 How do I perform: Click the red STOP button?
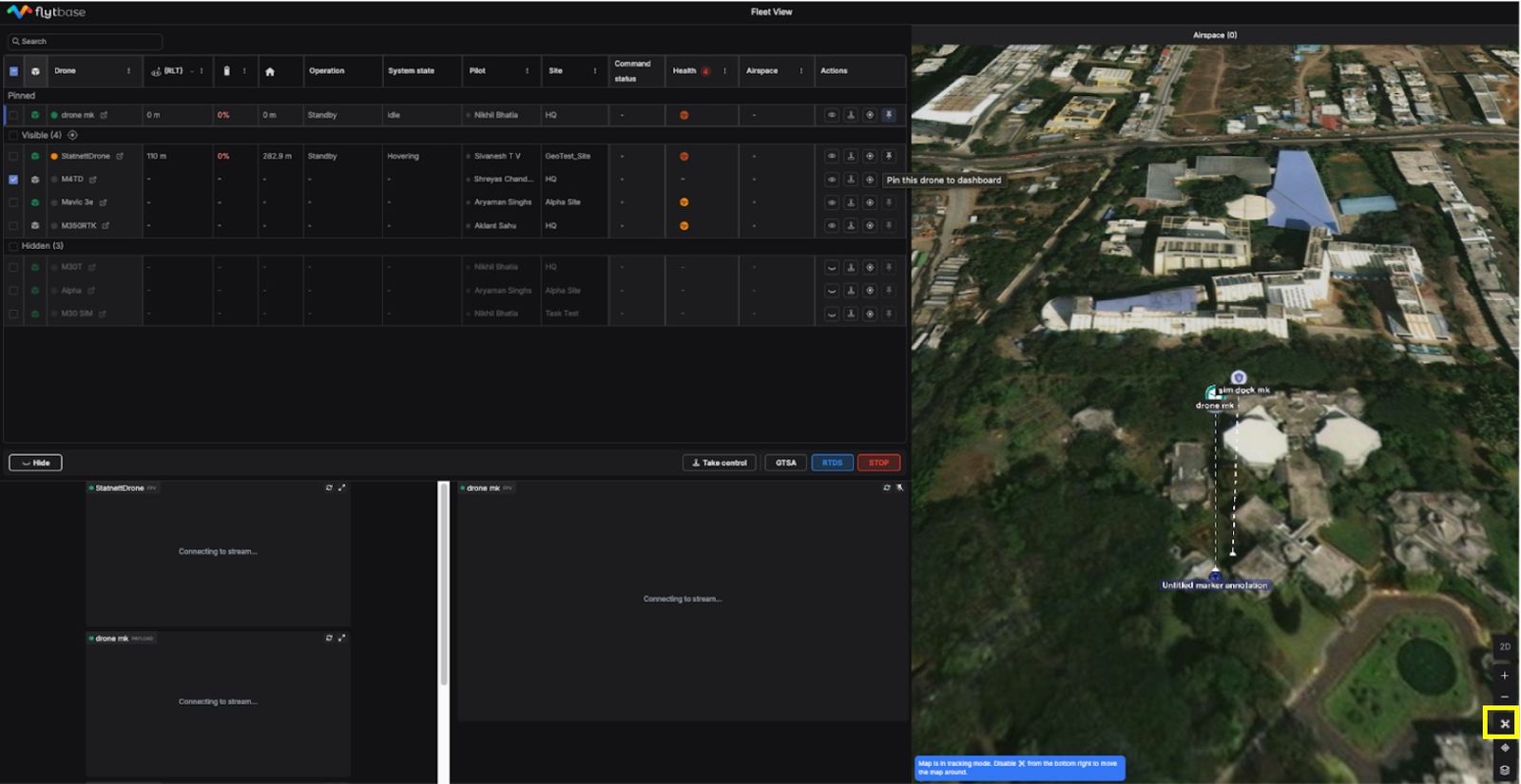tap(878, 463)
